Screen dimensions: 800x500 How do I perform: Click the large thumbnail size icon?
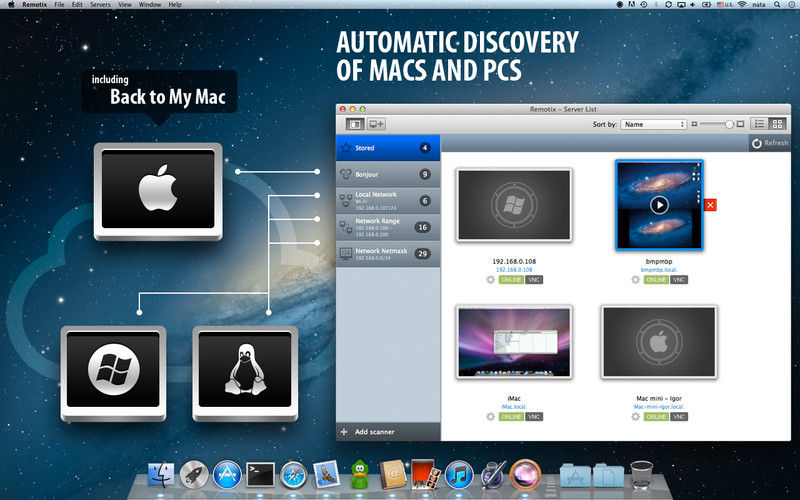pyautogui.click(x=741, y=124)
